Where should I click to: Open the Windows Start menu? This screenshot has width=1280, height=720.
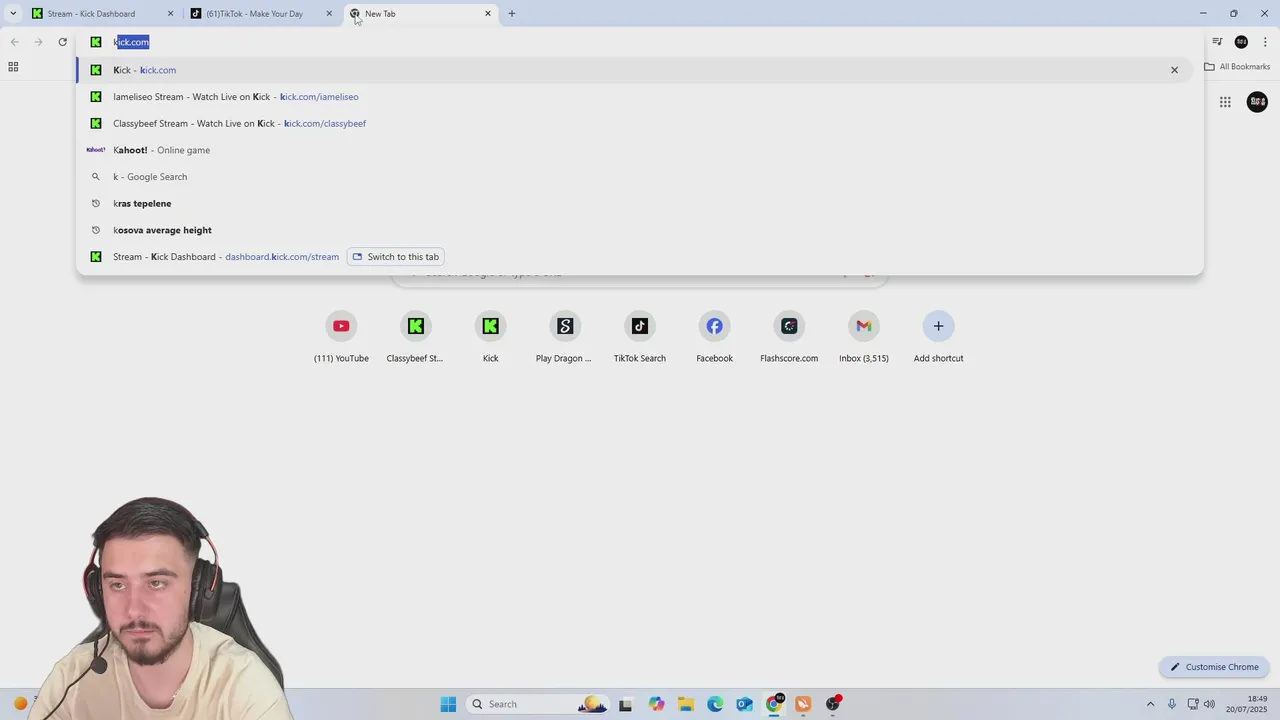click(x=448, y=704)
